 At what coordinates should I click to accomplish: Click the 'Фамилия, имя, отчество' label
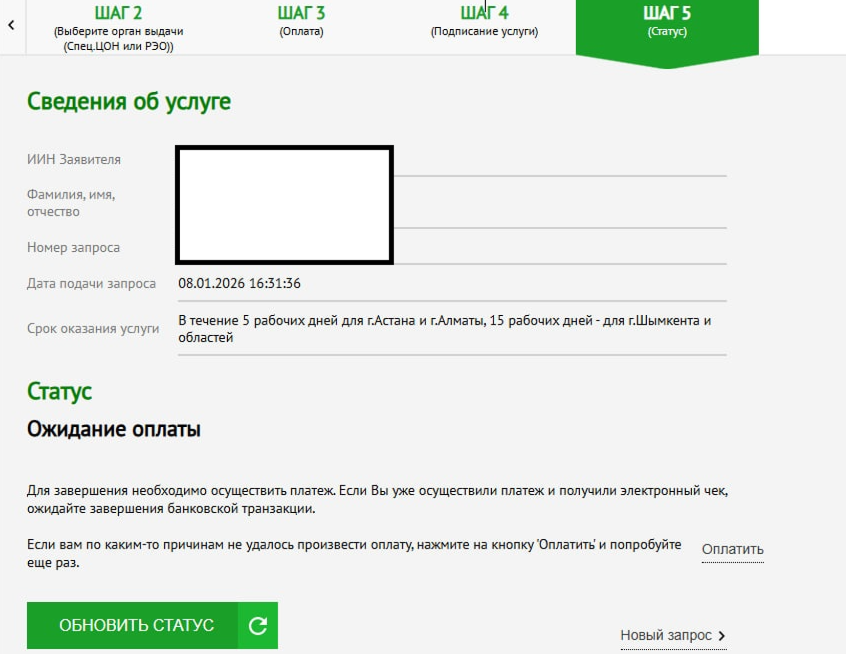pyautogui.click(x=70, y=203)
